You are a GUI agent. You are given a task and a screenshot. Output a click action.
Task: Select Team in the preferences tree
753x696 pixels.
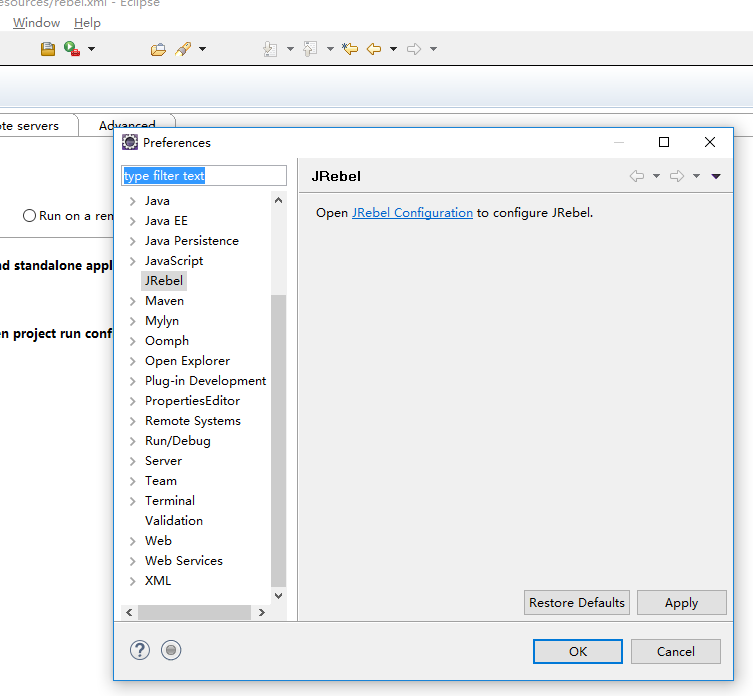click(161, 481)
